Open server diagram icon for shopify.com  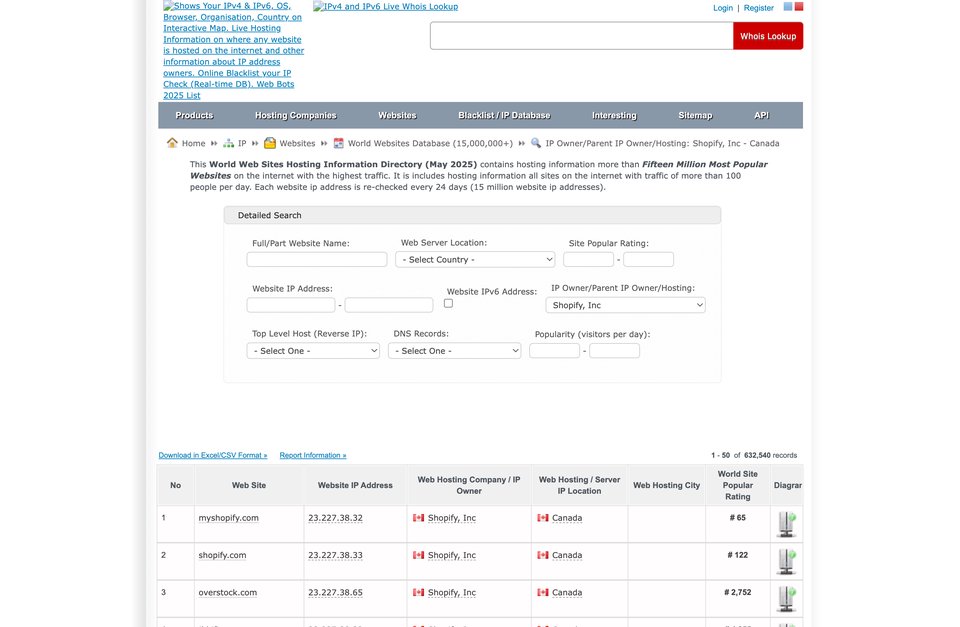click(787, 561)
